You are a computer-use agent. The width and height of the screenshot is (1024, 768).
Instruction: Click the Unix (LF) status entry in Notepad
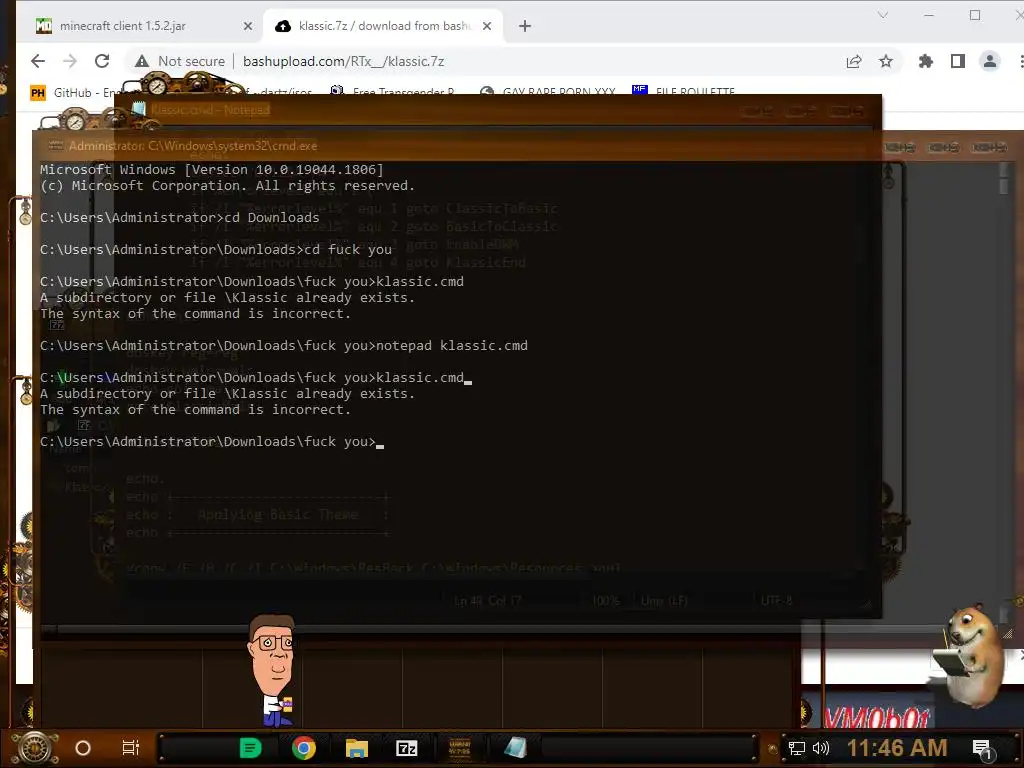pos(664,600)
